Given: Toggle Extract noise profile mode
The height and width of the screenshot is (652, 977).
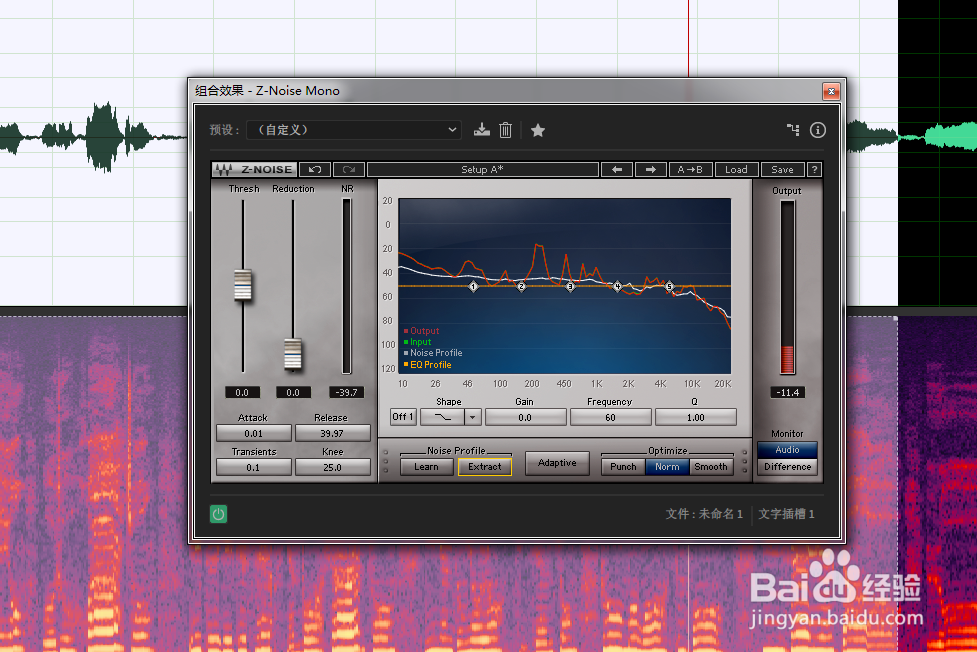Looking at the screenshot, I should tap(485, 467).
